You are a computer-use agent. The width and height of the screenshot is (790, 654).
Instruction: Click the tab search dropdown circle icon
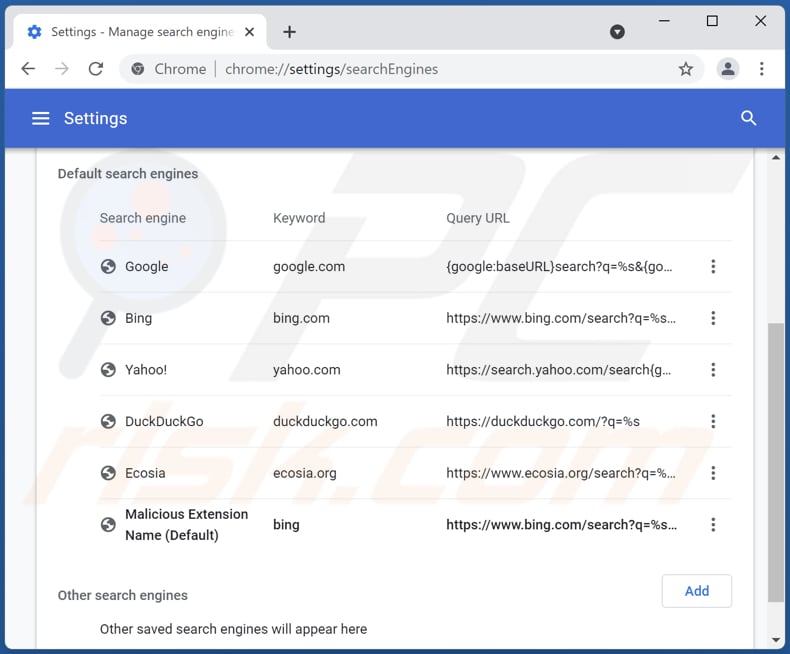coord(617,32)
